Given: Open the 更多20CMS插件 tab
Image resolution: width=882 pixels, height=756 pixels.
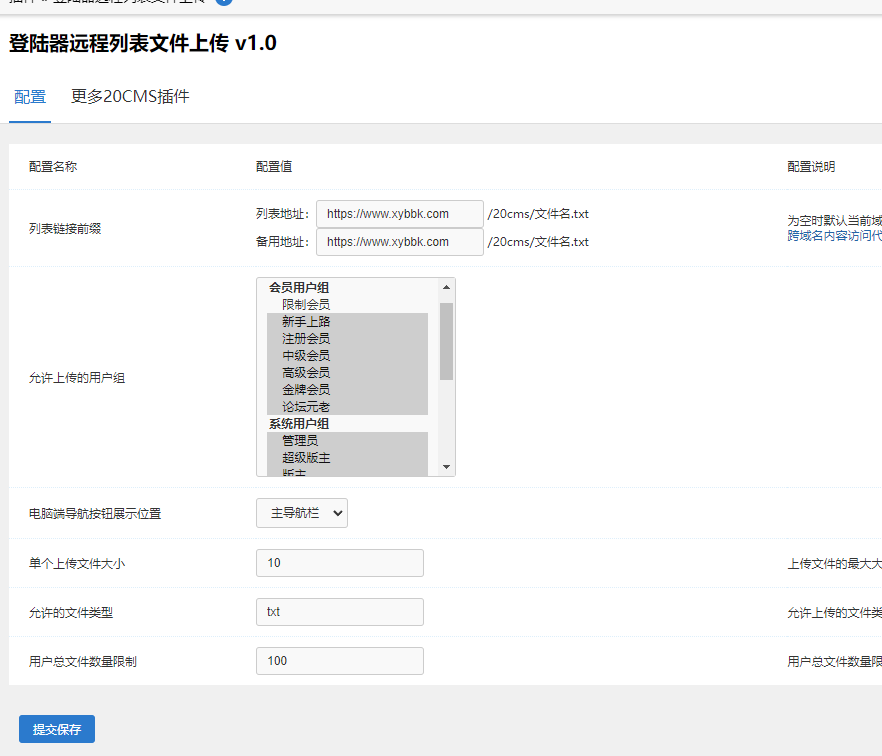Looking at the screenshot, I should click(130, 97).
